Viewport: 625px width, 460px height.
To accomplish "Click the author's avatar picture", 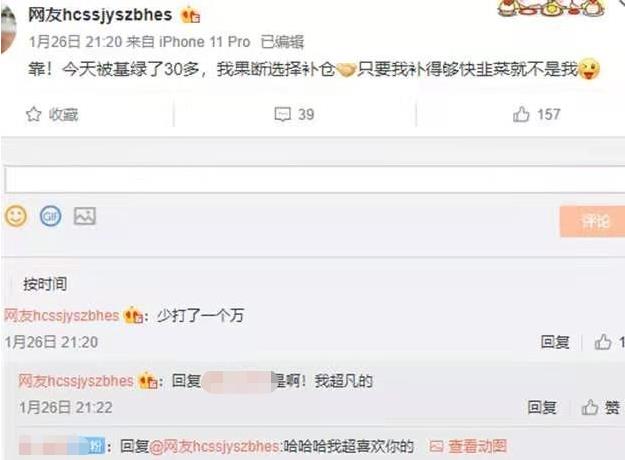I will pyautogui.click(x=8, y=30).
